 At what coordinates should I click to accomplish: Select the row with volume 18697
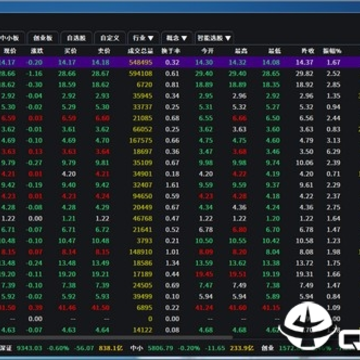coord(180,152)
